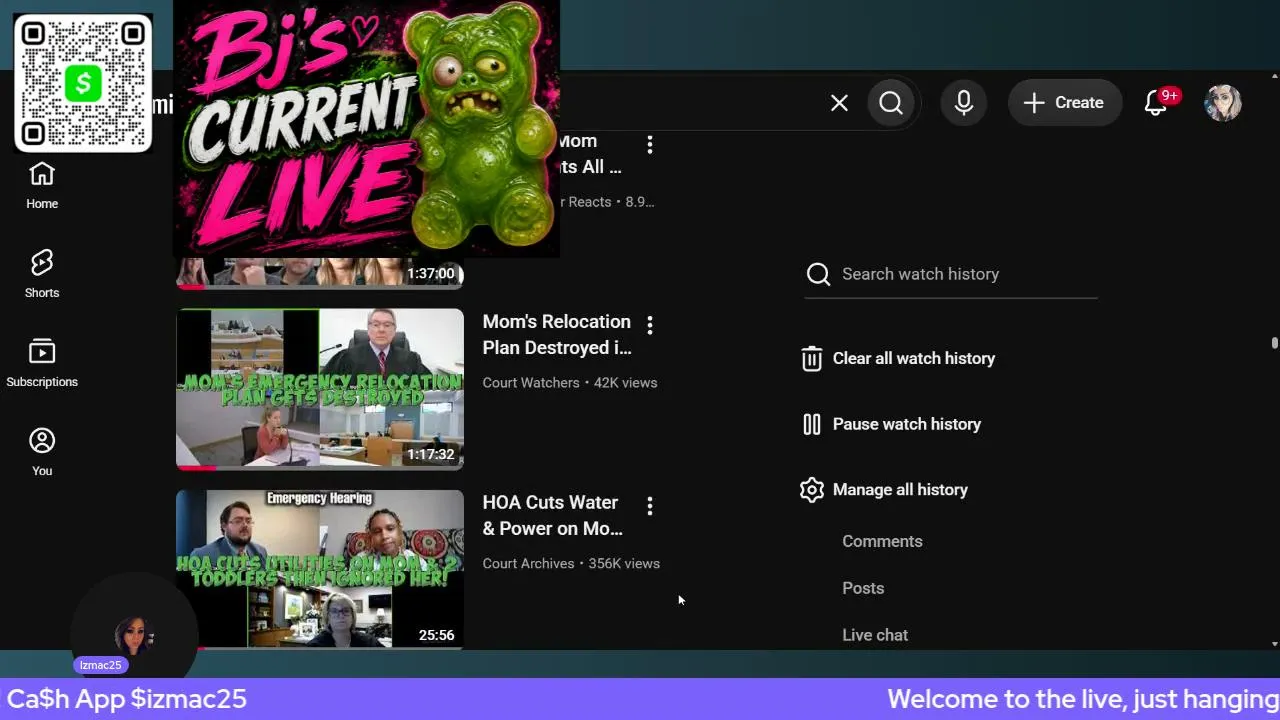Open Manage all history
1280x720 pixels.
tap(900, 490)
